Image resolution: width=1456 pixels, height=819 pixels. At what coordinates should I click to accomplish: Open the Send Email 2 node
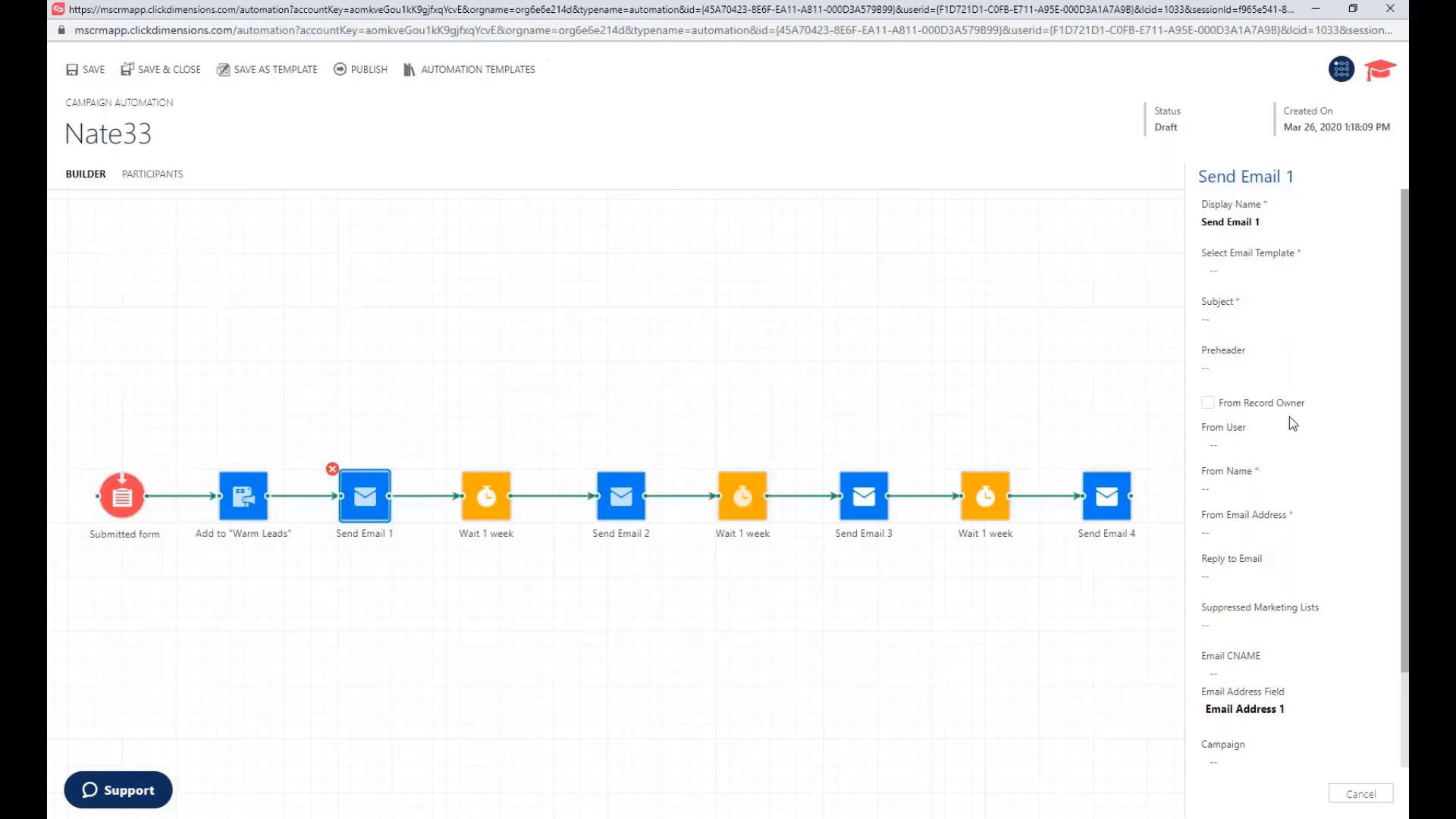pos(620,496)
